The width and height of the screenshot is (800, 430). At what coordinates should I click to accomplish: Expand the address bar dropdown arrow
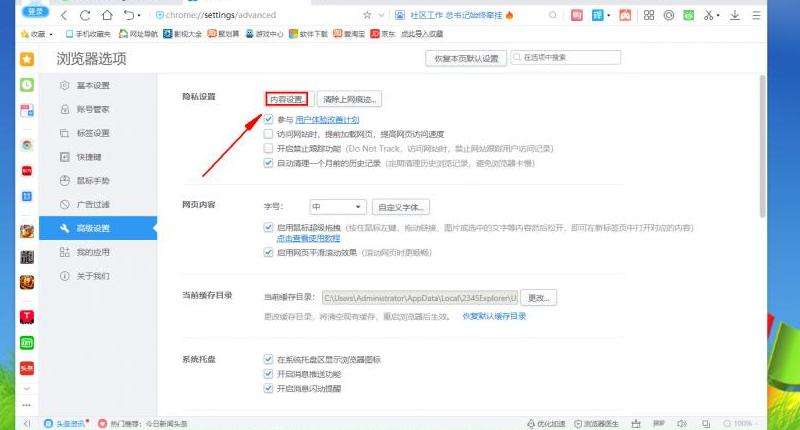[x=383, y=16]
